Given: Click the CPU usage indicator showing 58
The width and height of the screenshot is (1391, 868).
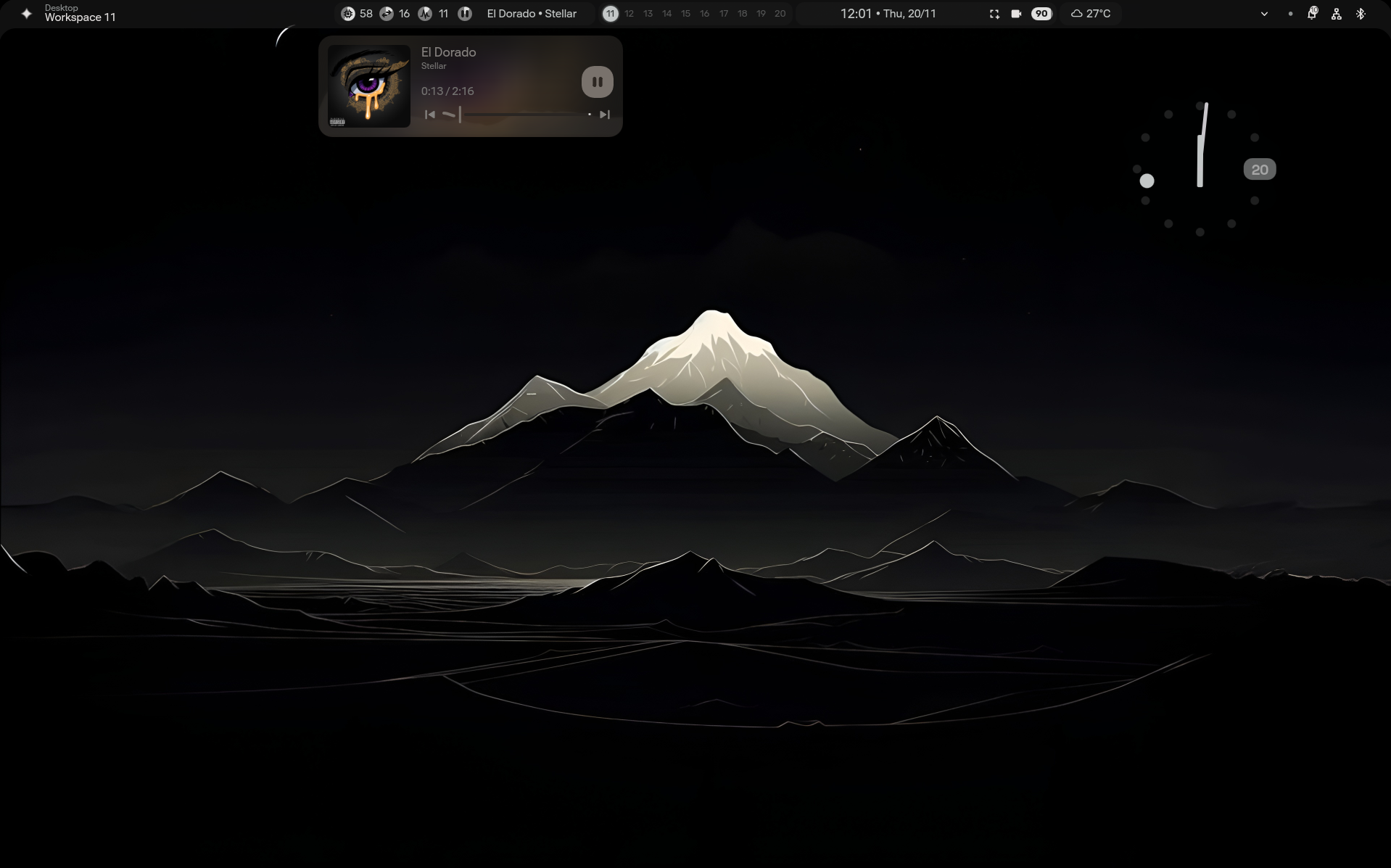Looking at the screenshot, I should click(x=356, y=13).
